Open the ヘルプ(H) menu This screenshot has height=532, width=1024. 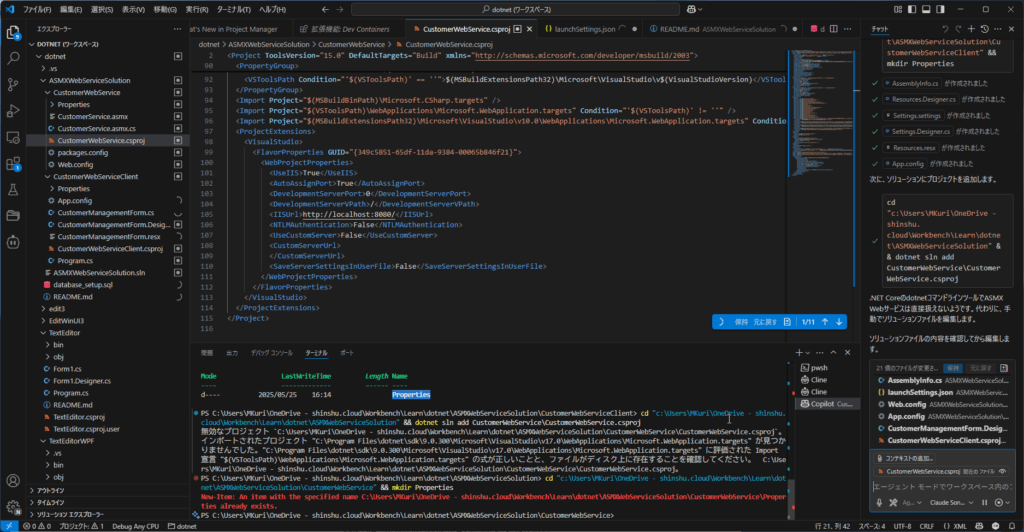coord(272,9)
